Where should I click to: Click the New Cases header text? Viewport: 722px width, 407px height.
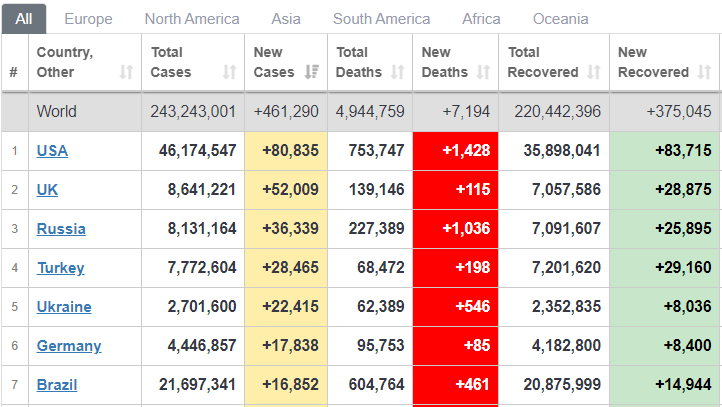pyautogui.click(x=274, y=62)
